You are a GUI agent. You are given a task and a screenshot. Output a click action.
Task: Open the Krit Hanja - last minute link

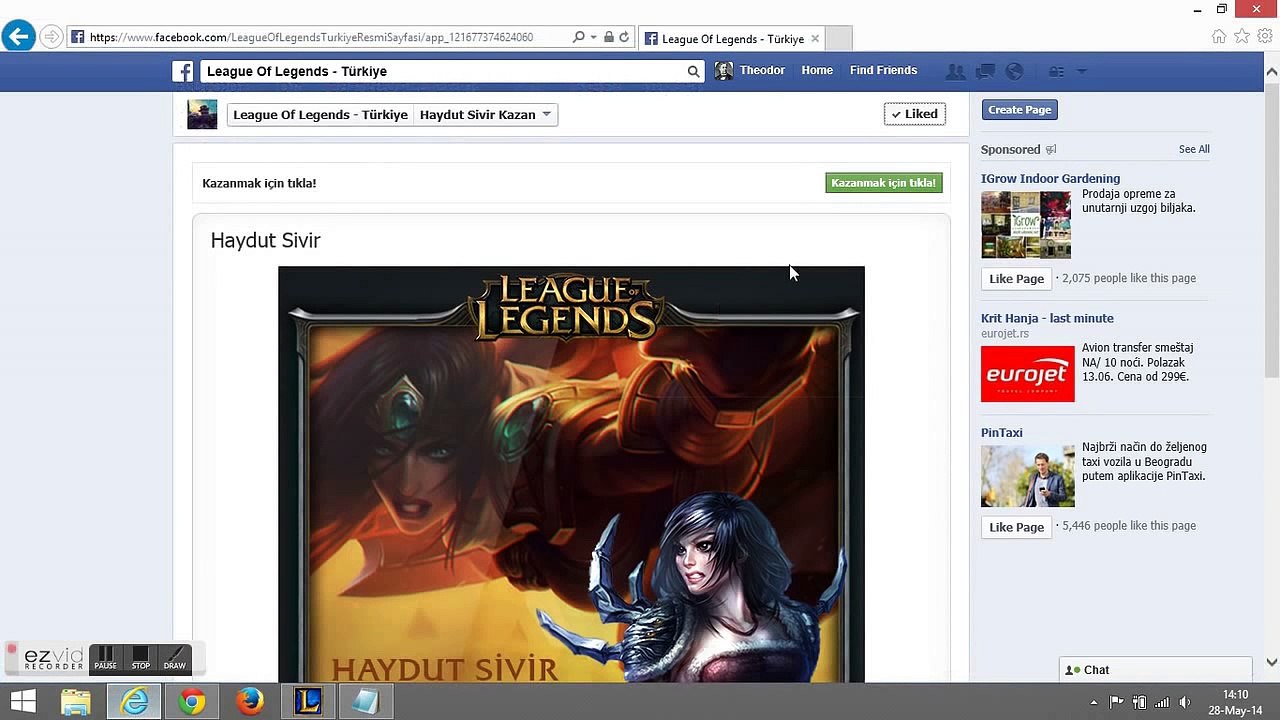[x=1047, y=318]
